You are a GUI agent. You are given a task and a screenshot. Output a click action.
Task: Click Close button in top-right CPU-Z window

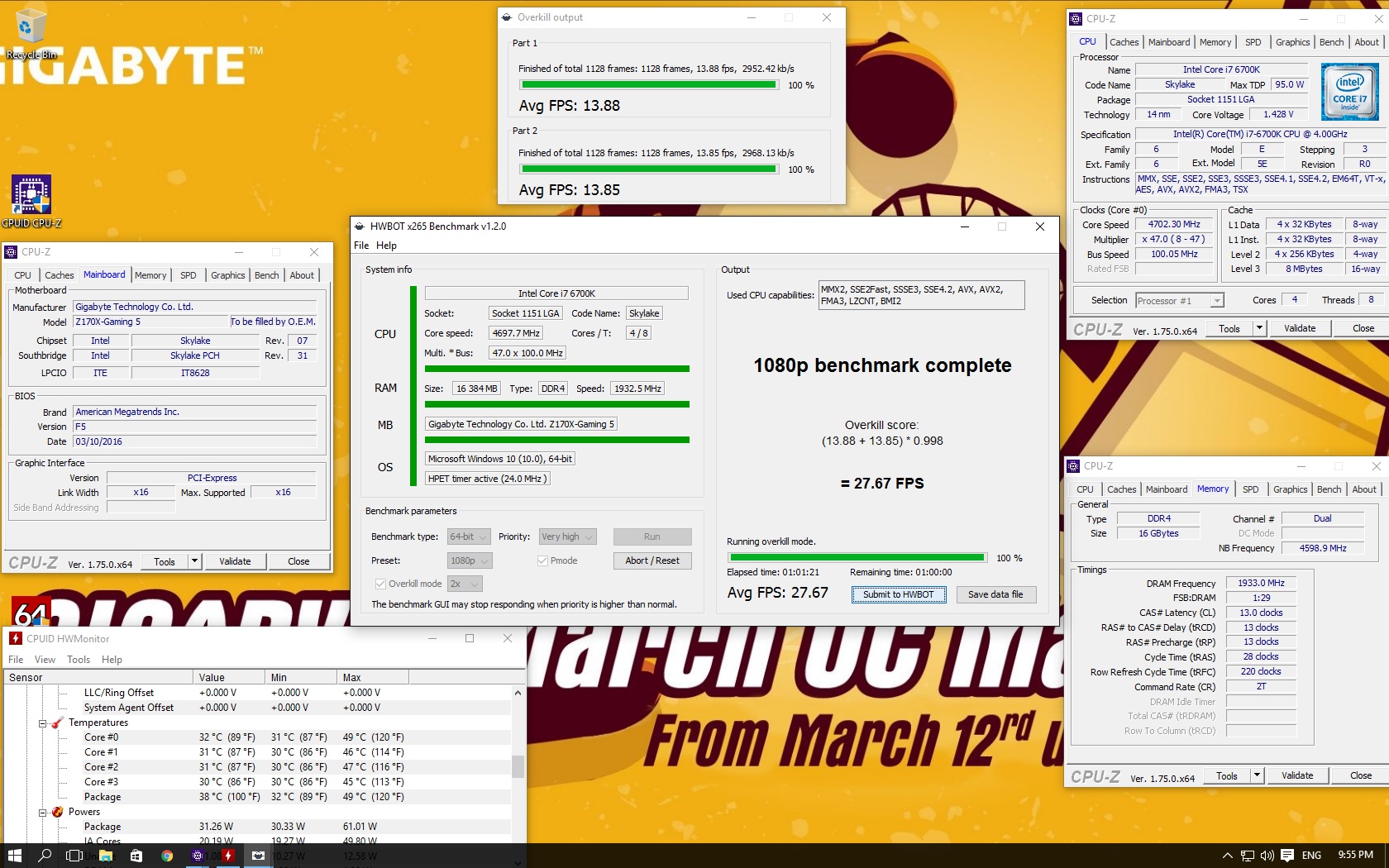click(1363, 328)
